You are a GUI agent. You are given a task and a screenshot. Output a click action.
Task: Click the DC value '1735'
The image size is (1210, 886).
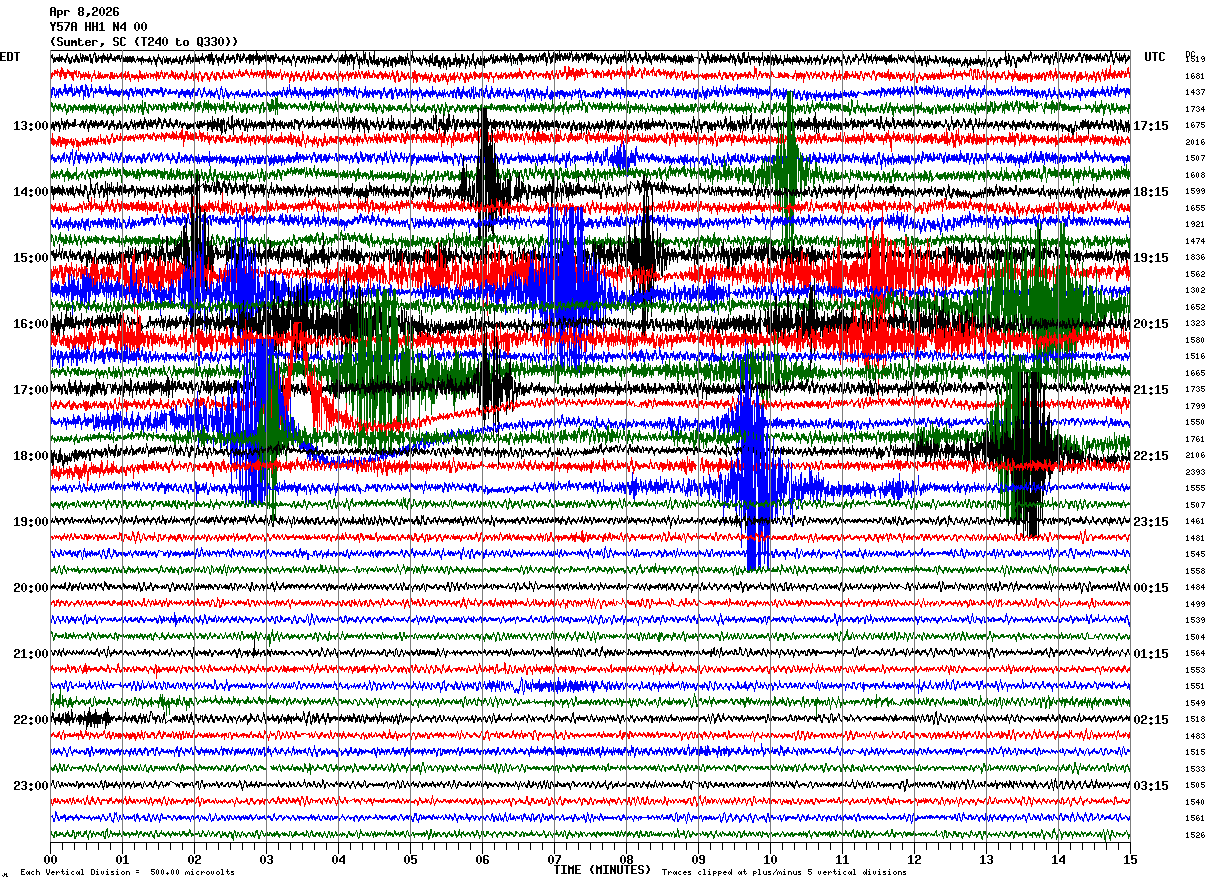pos(1194,390)
